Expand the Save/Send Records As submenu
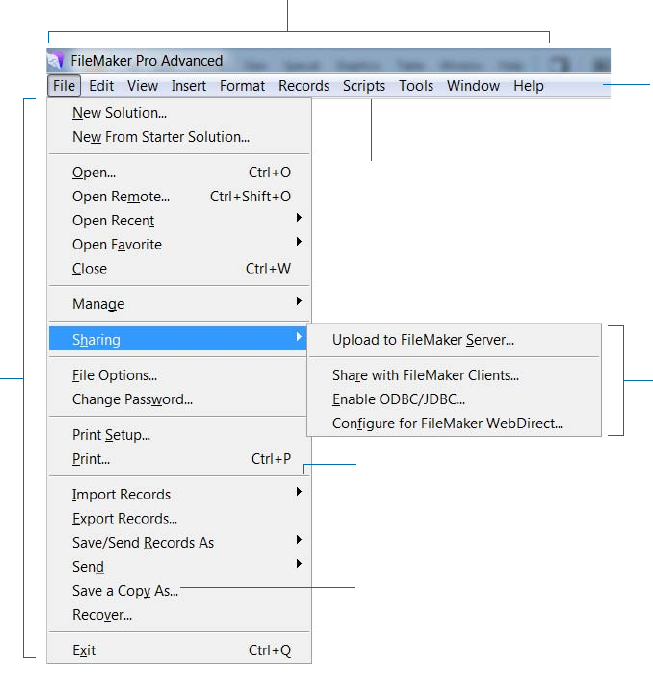The width and height of the screenshot is (653, 674). click(179, 543)
